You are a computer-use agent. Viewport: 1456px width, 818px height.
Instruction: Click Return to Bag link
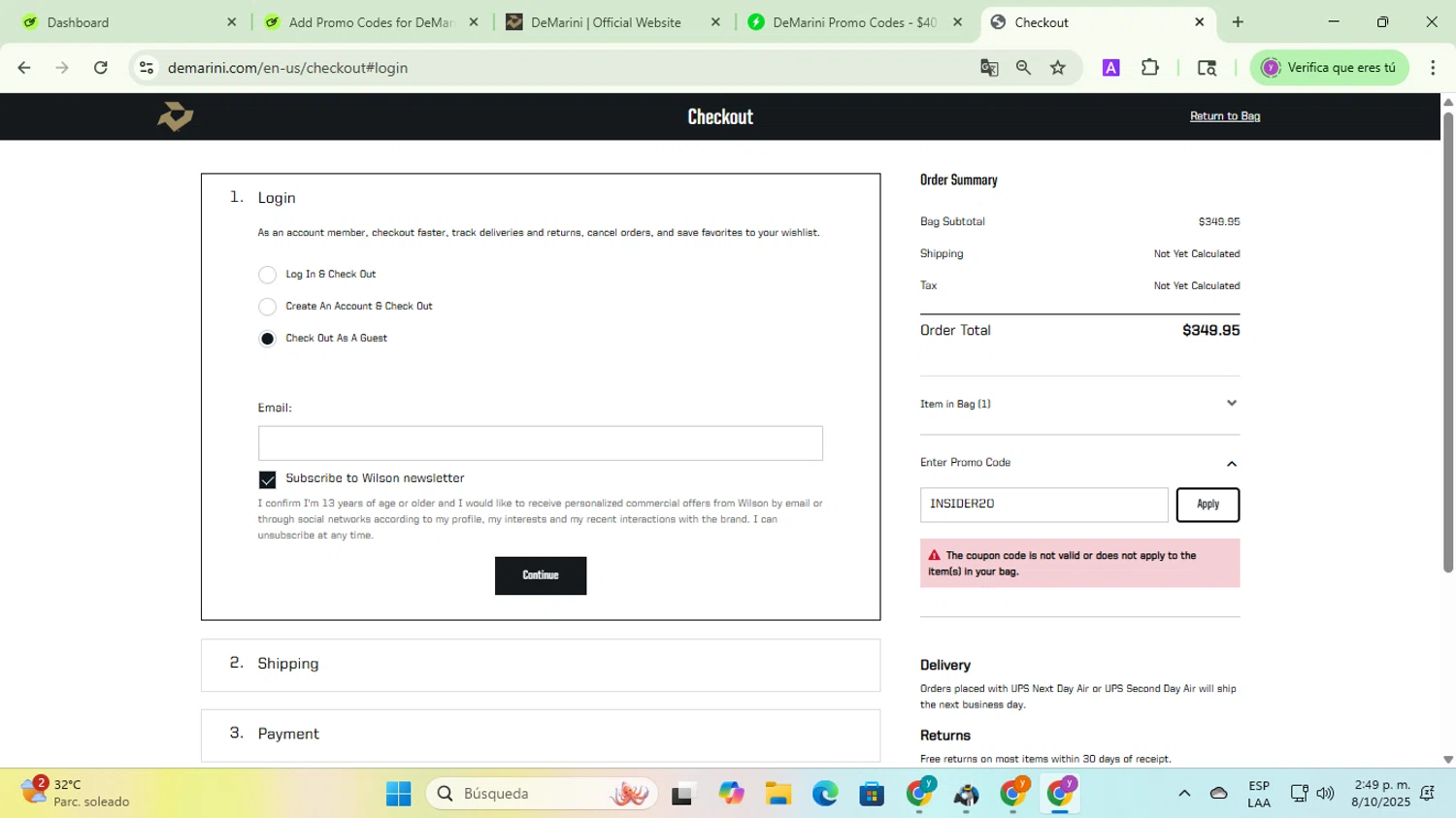(x=1225, y=116)
